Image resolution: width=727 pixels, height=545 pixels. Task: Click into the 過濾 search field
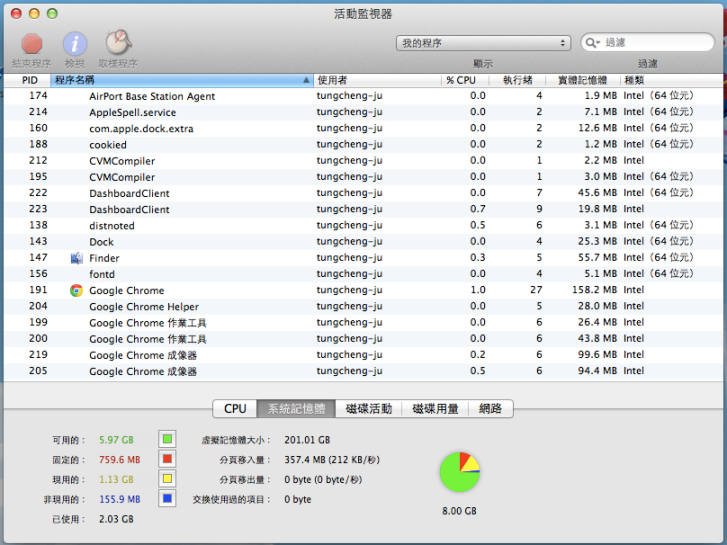click(x=647, y=42)
